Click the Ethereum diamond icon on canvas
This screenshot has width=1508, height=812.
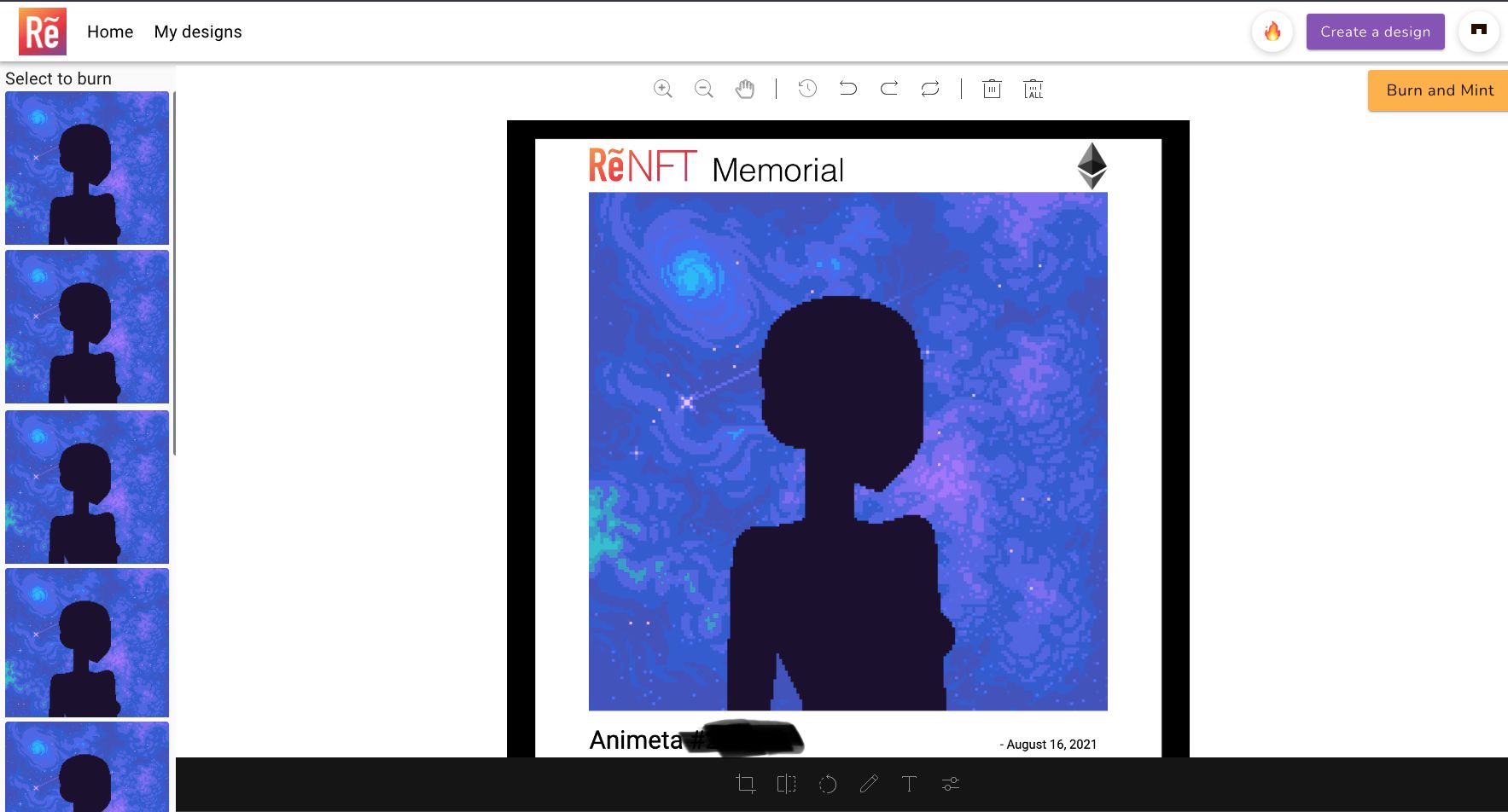[x=1092, y=165]
